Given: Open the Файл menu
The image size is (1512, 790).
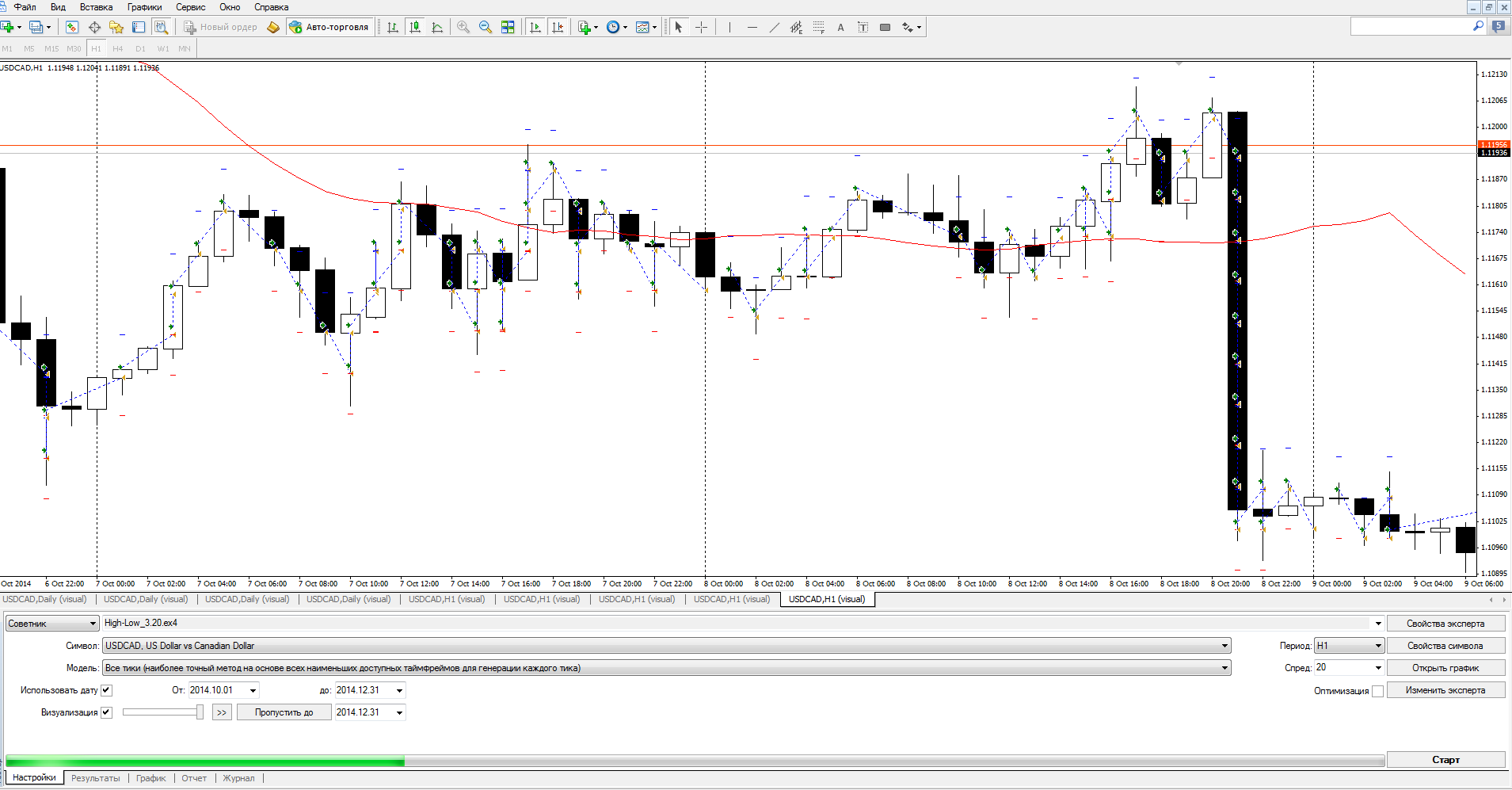Looking at the screenshot, I should (x=25, y=7).
